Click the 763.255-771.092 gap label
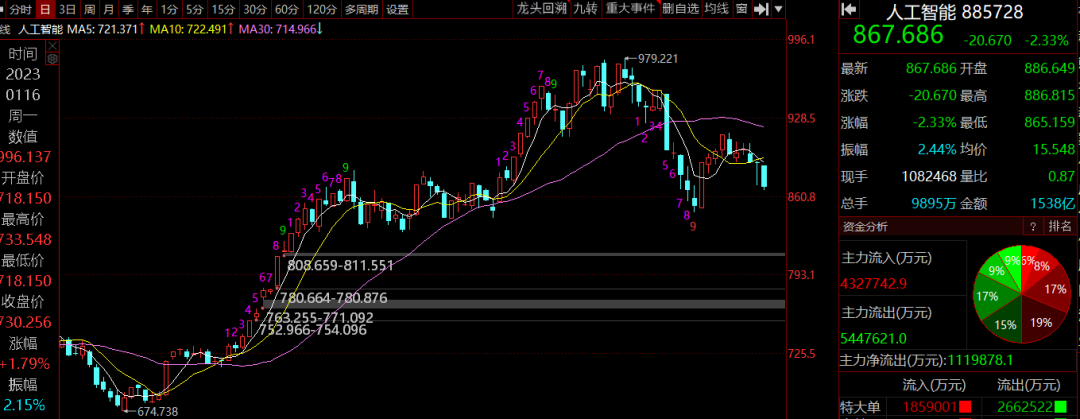Screen dimensions: 1080x419 [x=319, y=318]
